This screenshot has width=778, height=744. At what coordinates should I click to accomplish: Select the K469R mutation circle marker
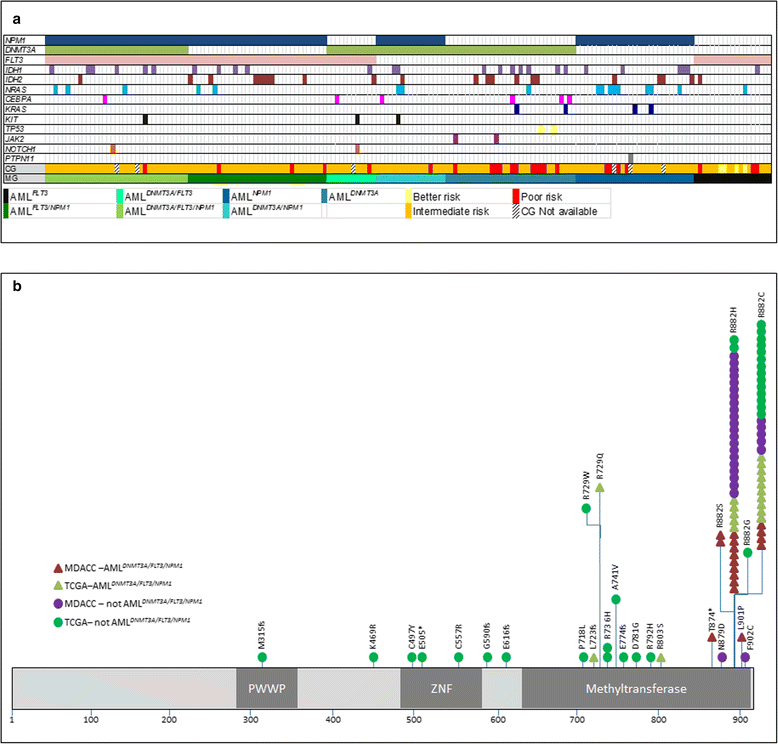coord(373,657)
